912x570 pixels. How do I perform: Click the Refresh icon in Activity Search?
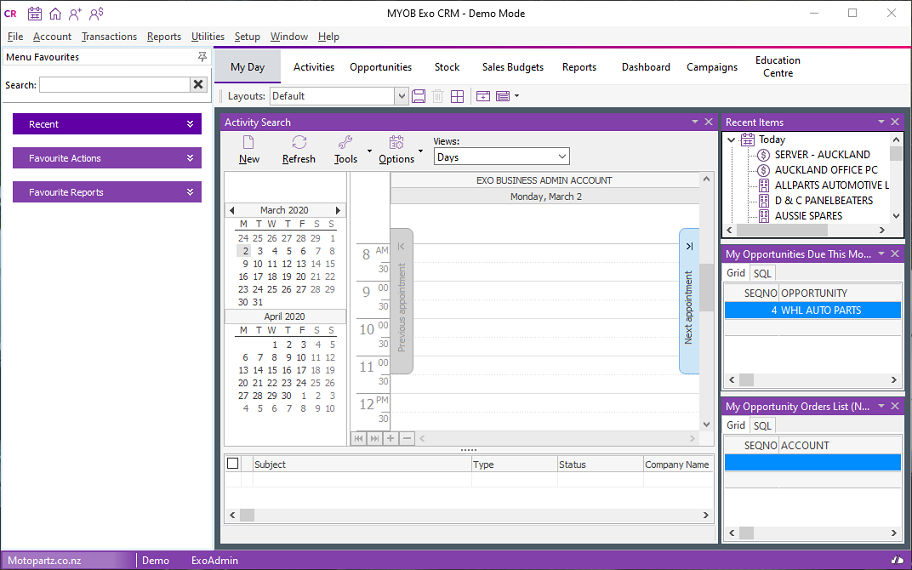(298, 143)
